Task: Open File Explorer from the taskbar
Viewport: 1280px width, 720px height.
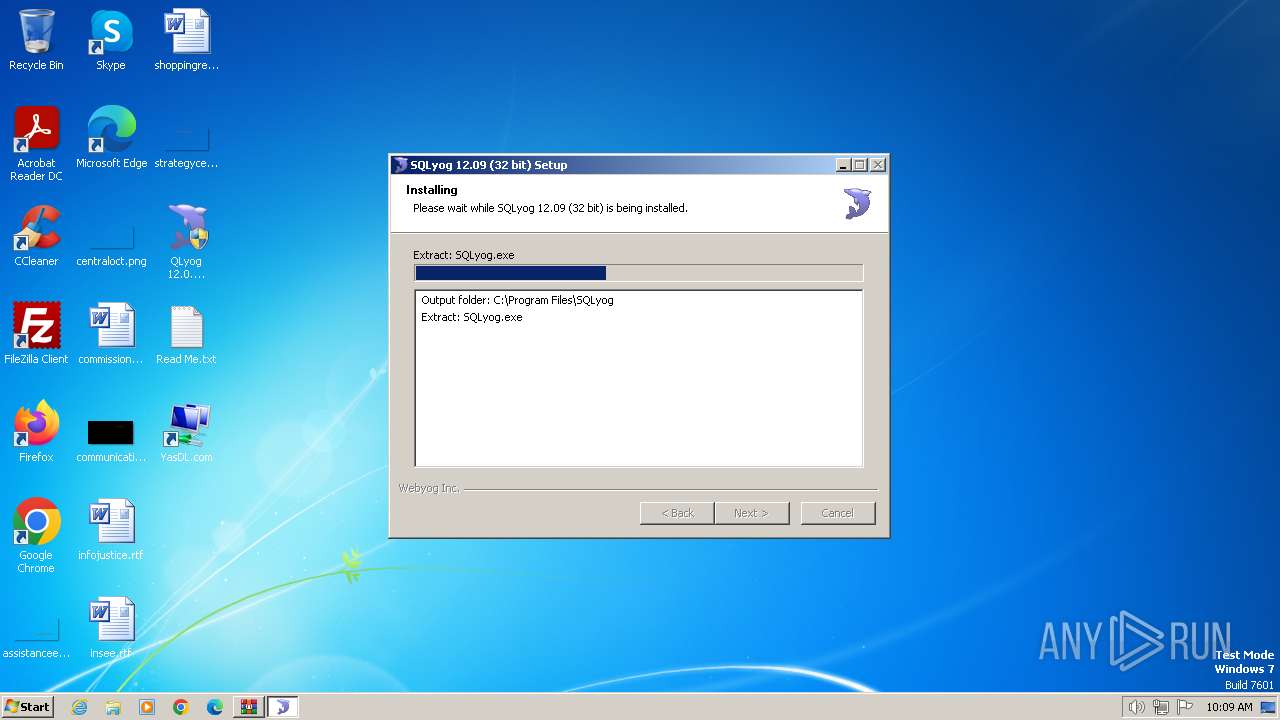Action: coord(113,707)
